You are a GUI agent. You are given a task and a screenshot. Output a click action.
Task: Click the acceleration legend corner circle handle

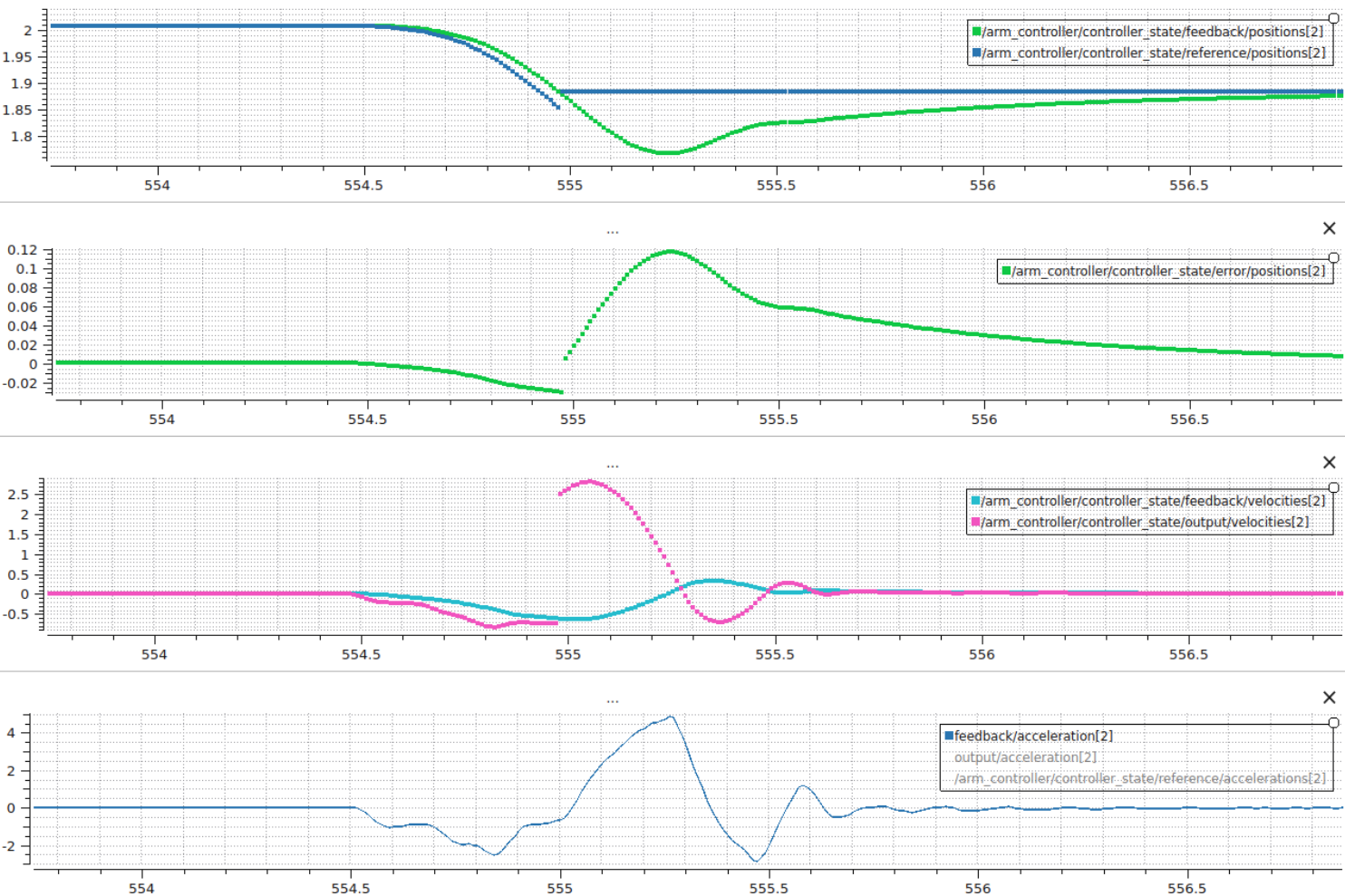pos(1333,723)
